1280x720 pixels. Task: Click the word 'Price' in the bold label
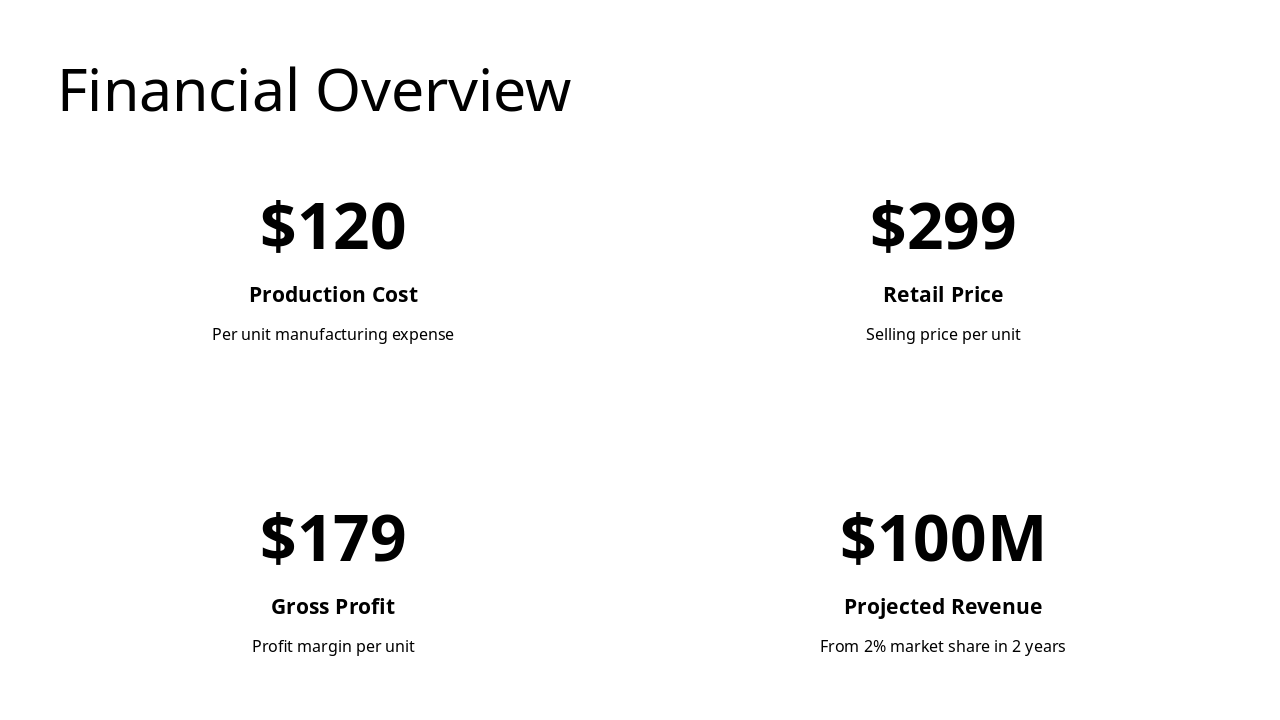[976, 295]
